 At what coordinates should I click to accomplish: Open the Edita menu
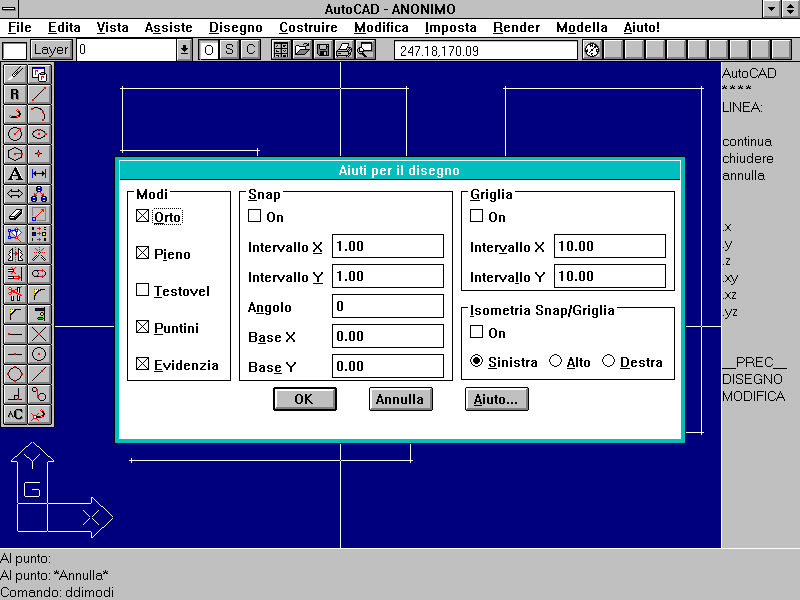tap(64, 27)
